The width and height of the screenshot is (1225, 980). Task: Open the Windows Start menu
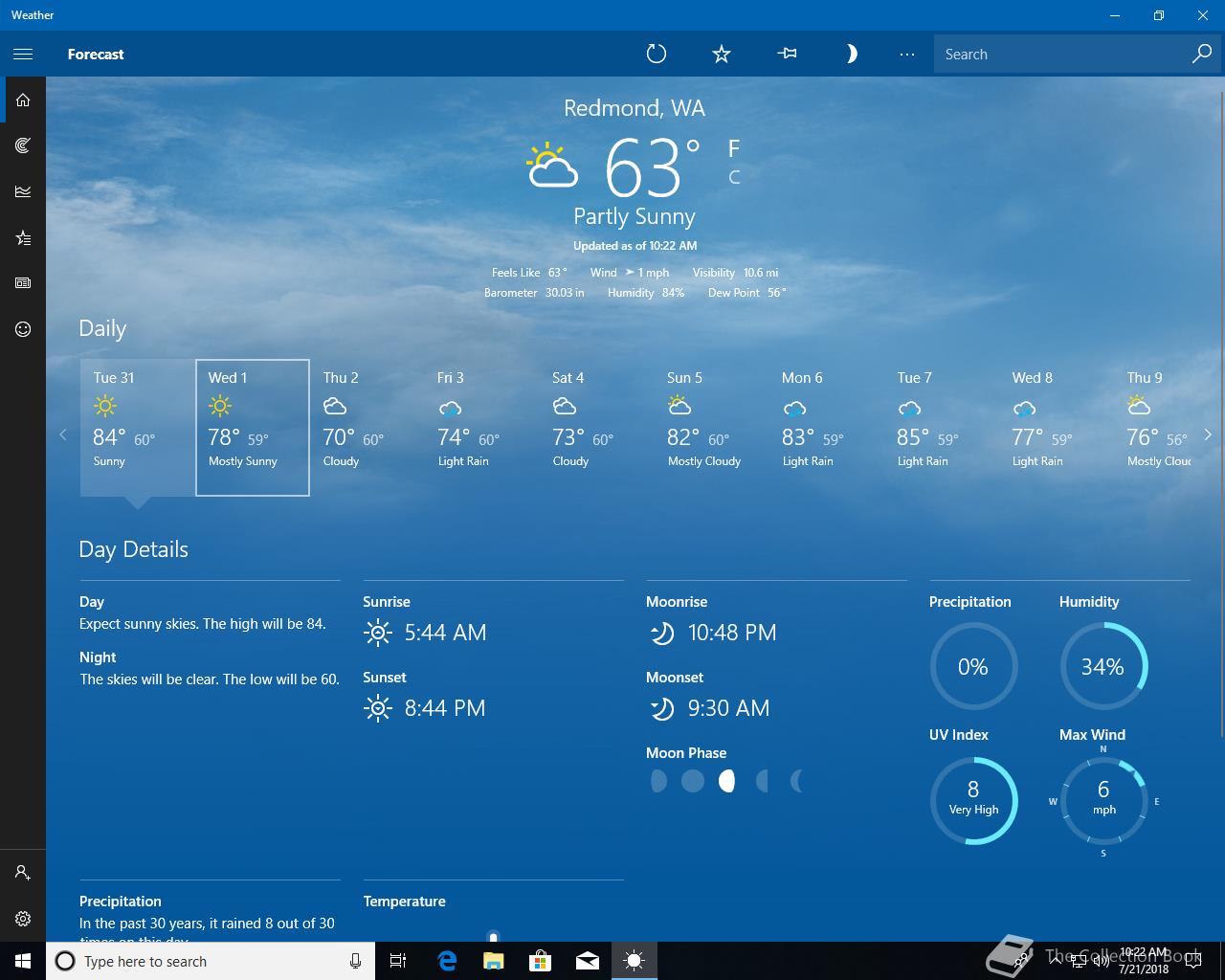click(x=23, y=961)
